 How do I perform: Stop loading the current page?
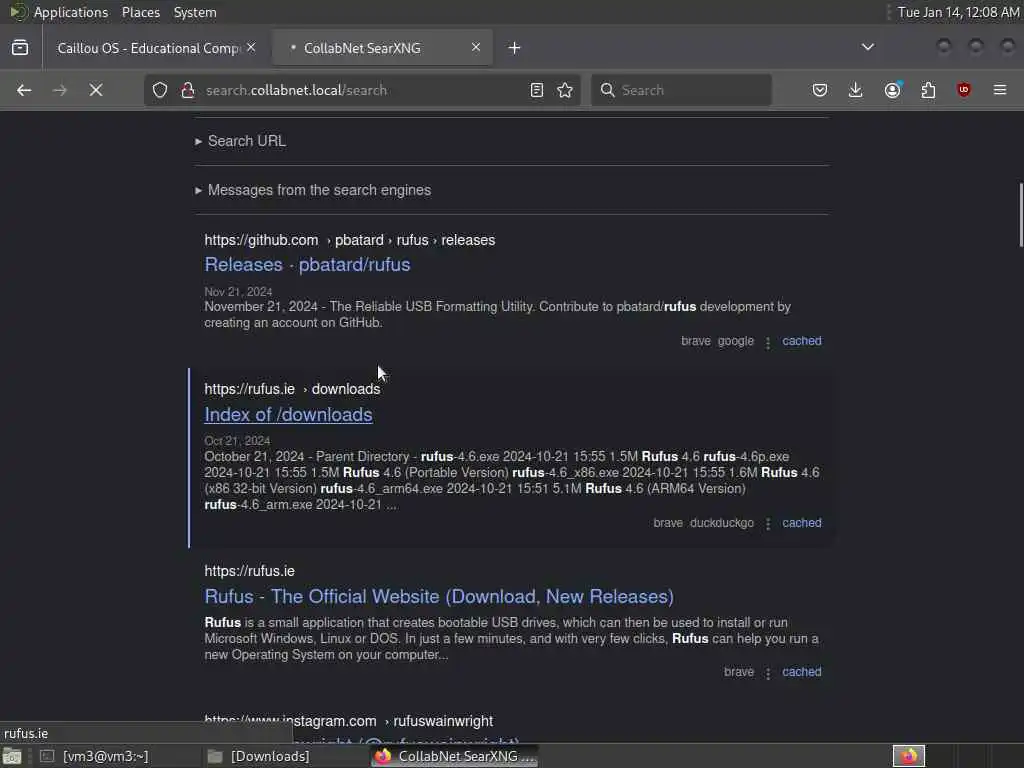click(96, 90)
